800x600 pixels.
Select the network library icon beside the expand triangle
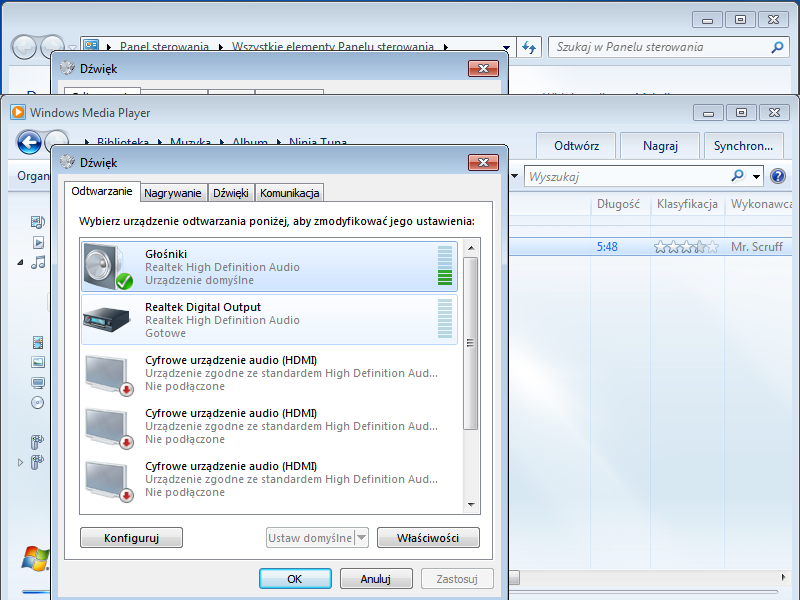click(x=37, y=462)
